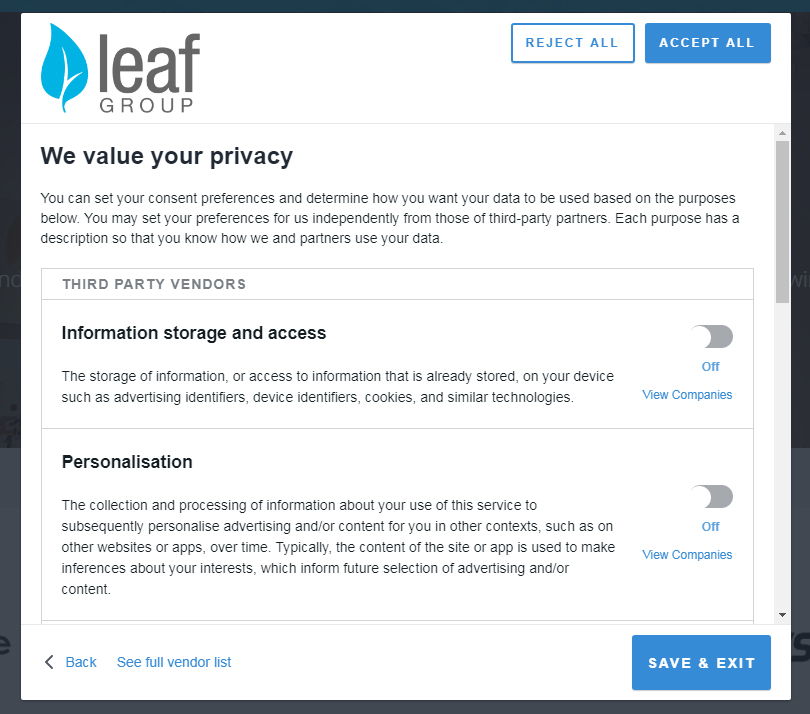This screenshot has width=810, height=714.
Task: Click the Off label under Information storage toggle
Action: coord(710,367)
